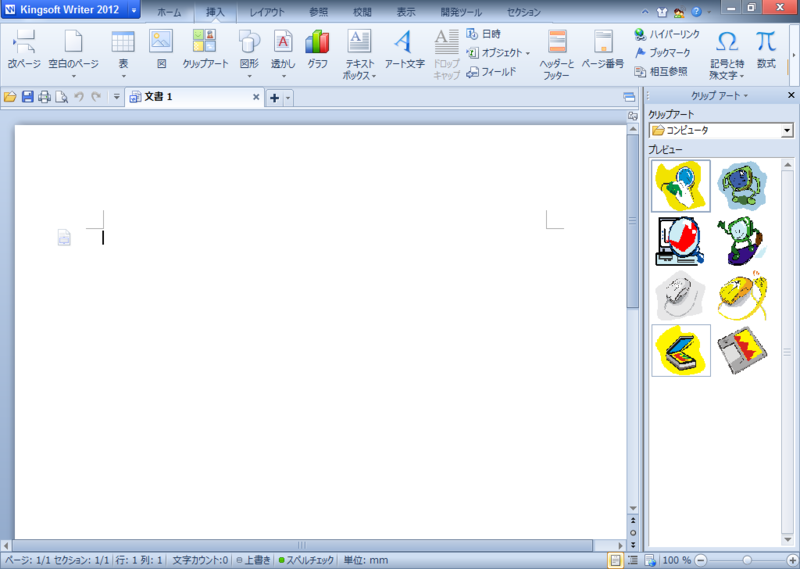Click the zoom slider handle

click(x=747, y=560)
